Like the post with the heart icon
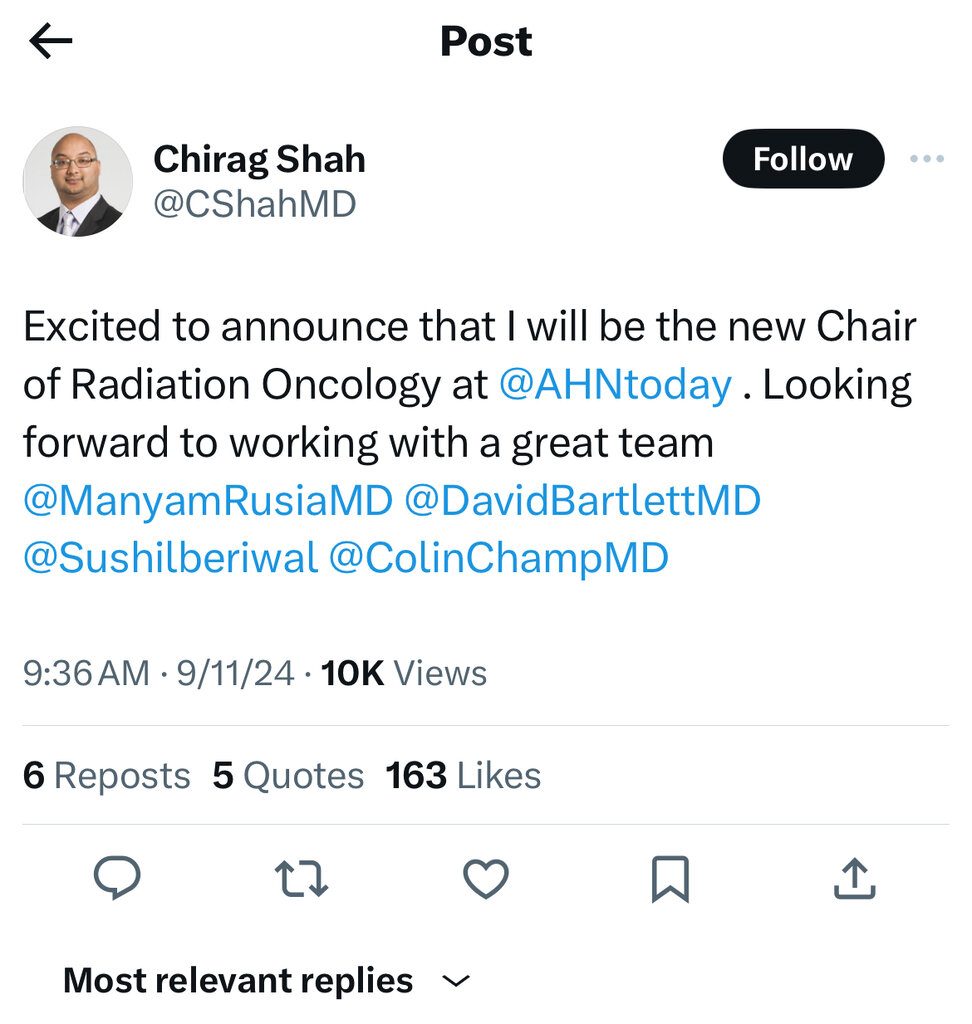Viewport: 972px width, 1024px height. coord(486,879)
